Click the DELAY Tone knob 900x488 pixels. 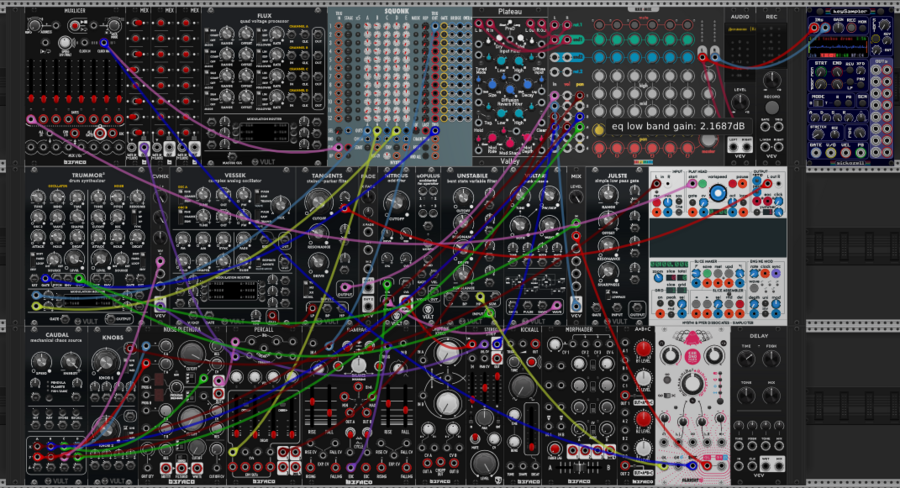click(x=746, y=395)
